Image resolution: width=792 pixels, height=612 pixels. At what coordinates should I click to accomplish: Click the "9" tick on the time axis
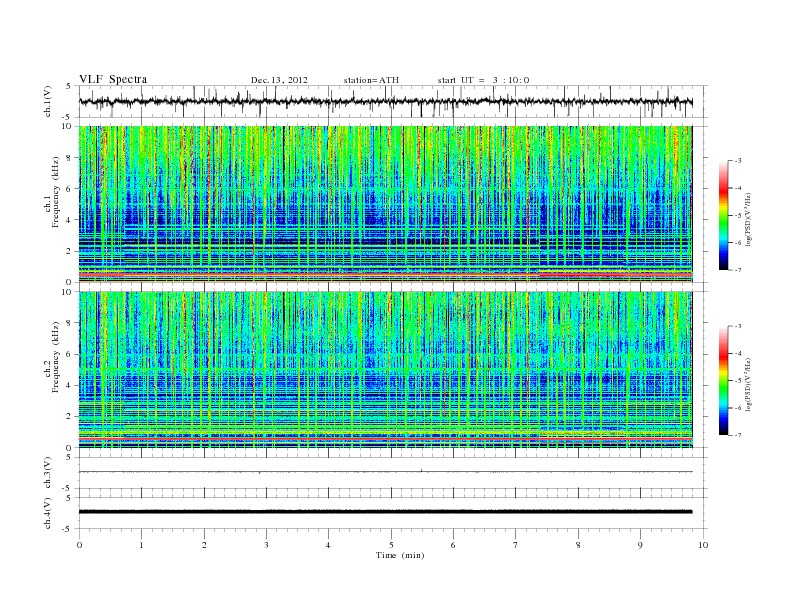pyautogui.click(x=640, y=545)
